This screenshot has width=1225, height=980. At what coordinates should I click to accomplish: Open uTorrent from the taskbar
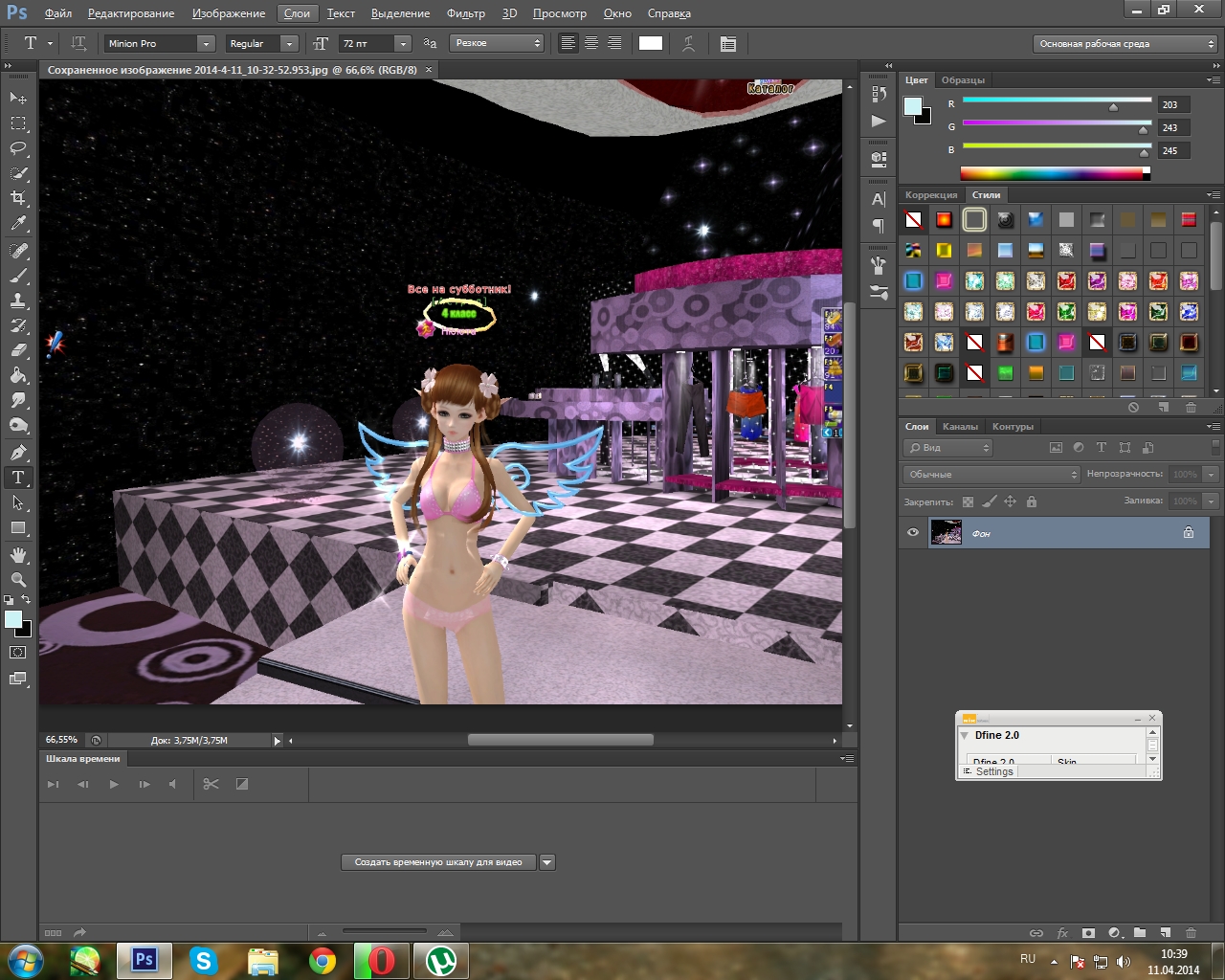[x=440, y=960]
